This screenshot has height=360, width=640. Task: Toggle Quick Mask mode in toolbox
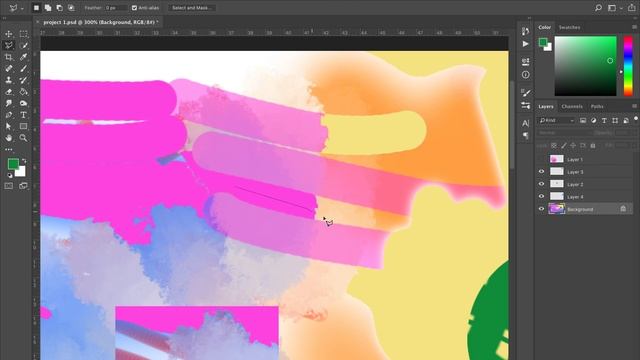tap(9, 186)
